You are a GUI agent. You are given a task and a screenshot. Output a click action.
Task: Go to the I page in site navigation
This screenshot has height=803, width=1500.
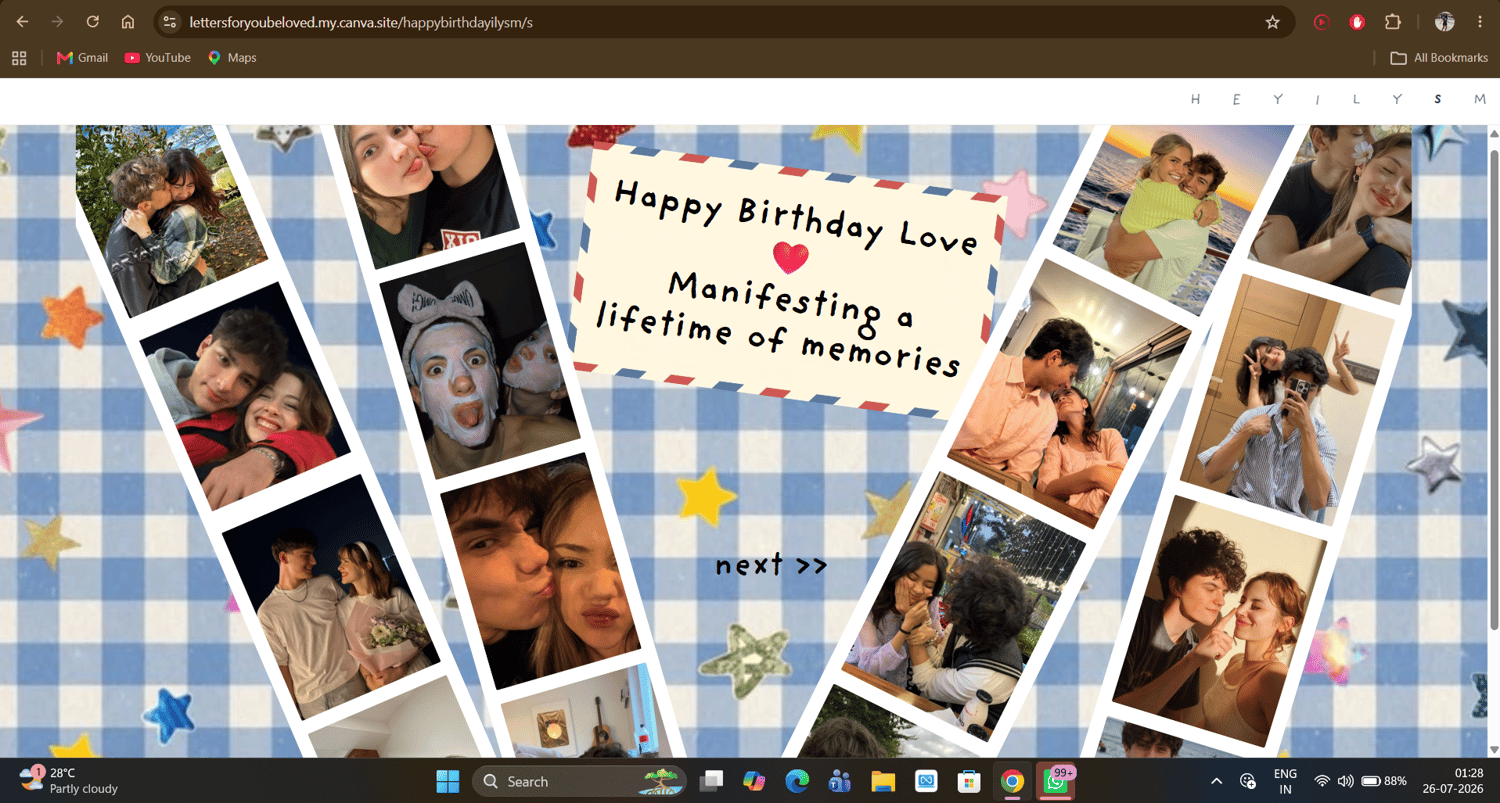click(x=1317, y=99)
